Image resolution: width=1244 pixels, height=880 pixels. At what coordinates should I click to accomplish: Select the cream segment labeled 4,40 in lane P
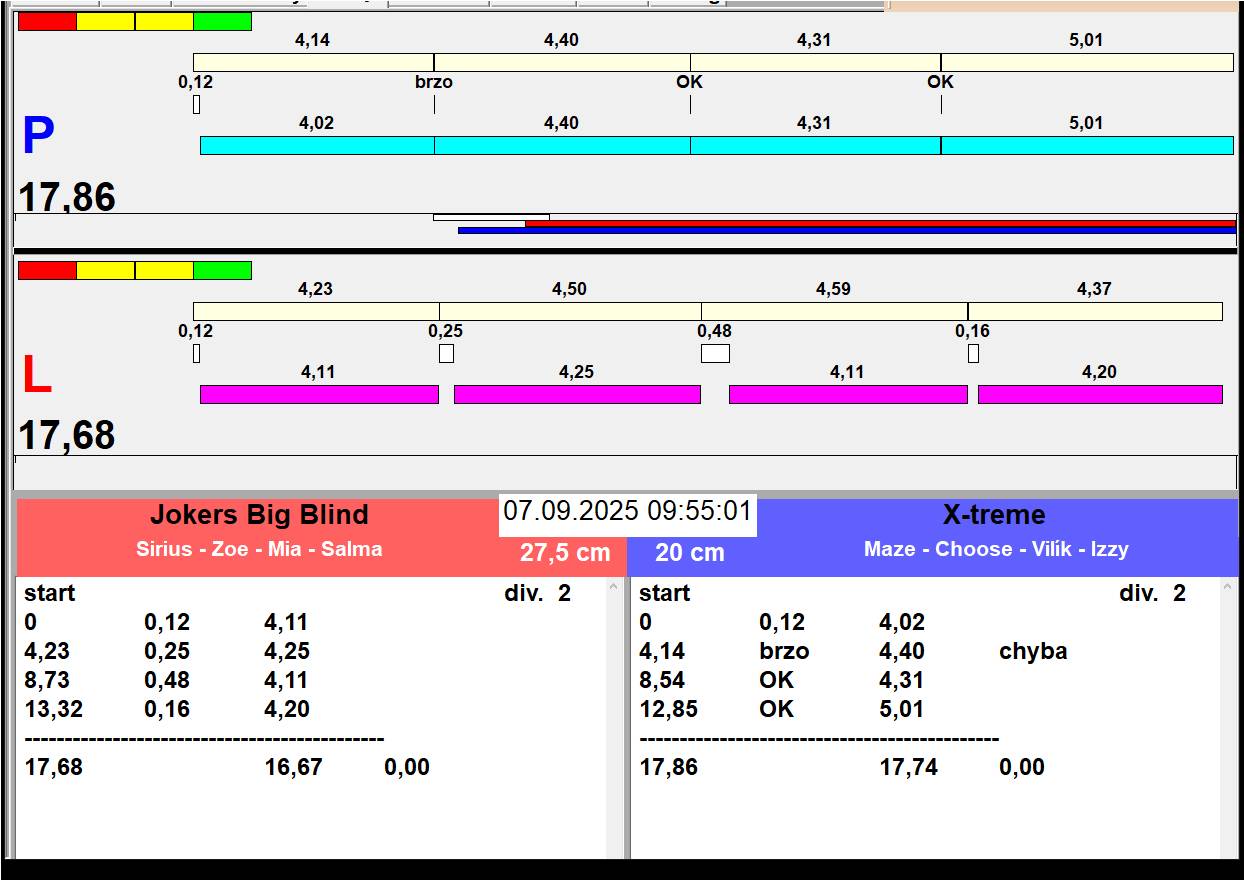click(x=562, y=62)
